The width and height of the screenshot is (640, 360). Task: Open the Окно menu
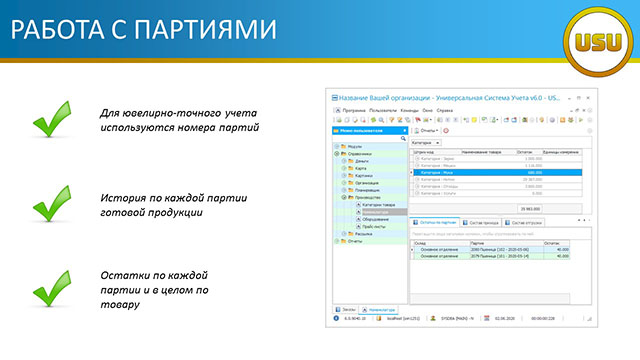click(427, 110)
